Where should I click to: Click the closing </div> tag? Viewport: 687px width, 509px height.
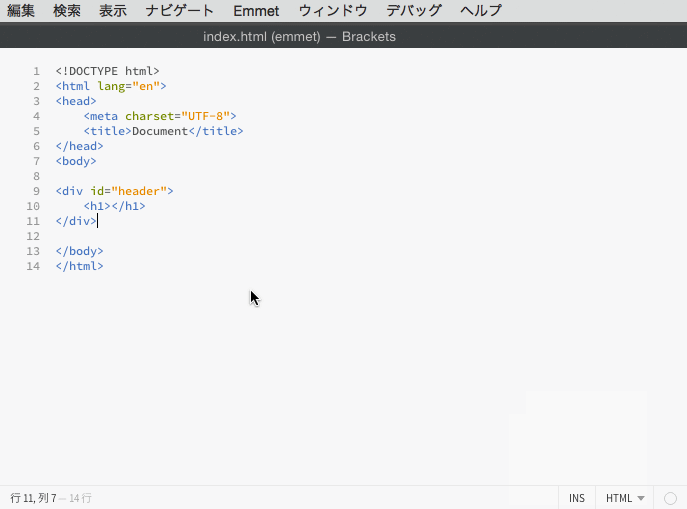76,221
